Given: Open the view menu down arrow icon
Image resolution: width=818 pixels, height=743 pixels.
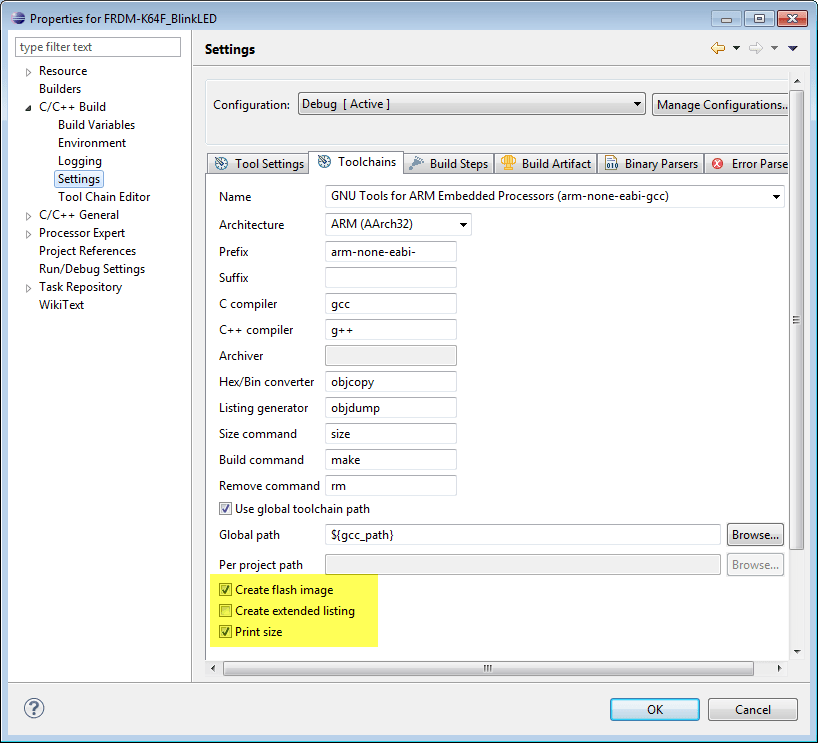Looking at the screenshot, I should point(791,47).
